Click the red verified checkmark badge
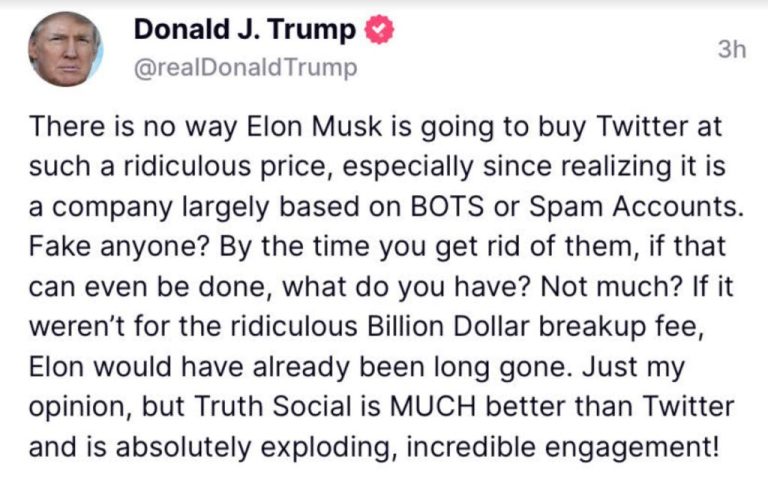768x484 pixels. (376, 31)
